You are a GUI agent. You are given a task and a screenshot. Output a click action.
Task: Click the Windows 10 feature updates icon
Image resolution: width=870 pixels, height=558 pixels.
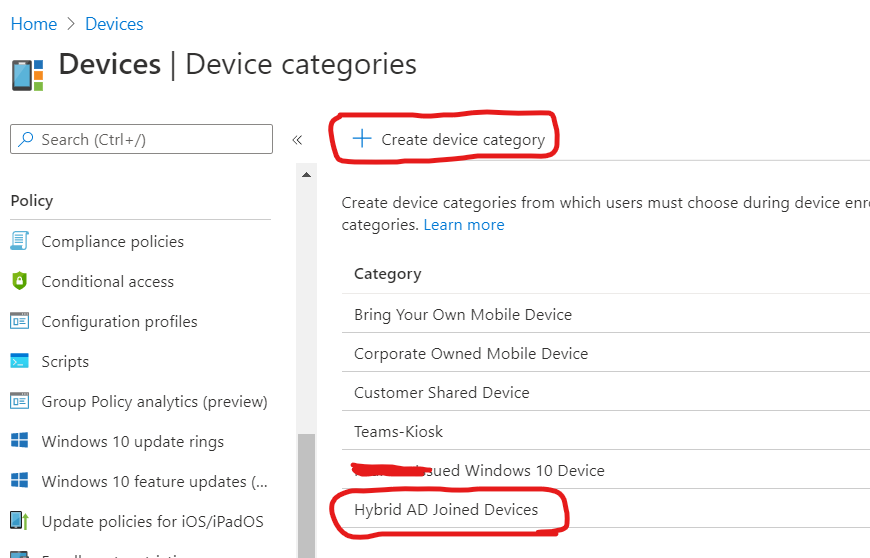20,481
